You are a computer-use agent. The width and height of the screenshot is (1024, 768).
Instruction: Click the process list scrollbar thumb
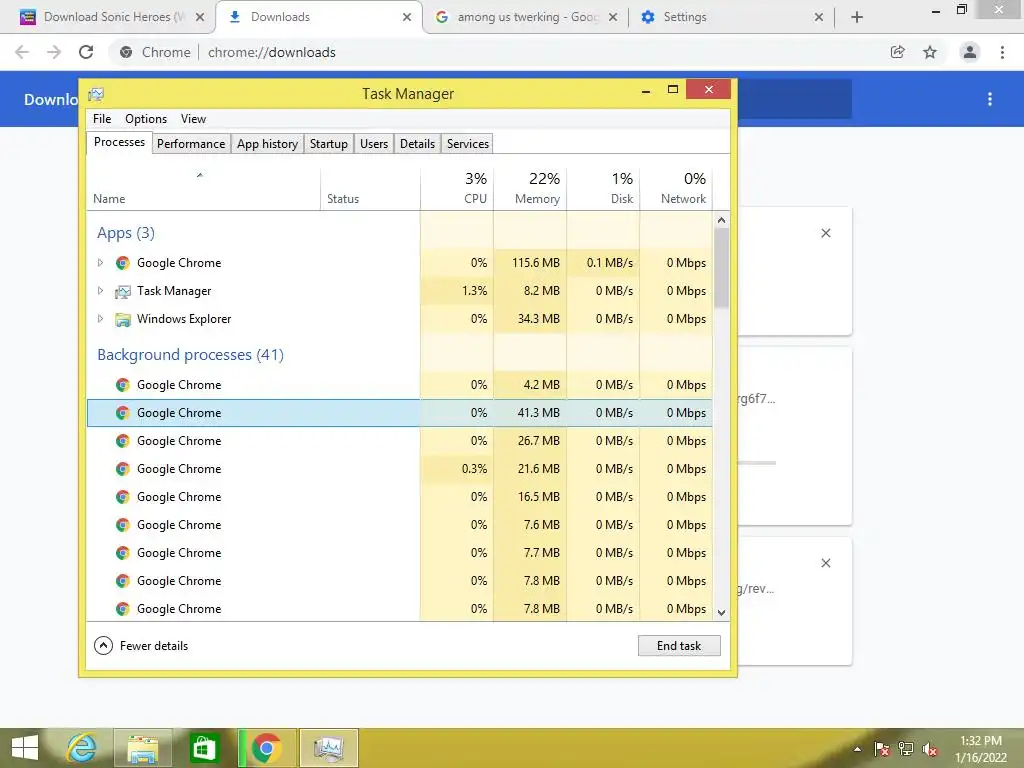coord(721,268)
